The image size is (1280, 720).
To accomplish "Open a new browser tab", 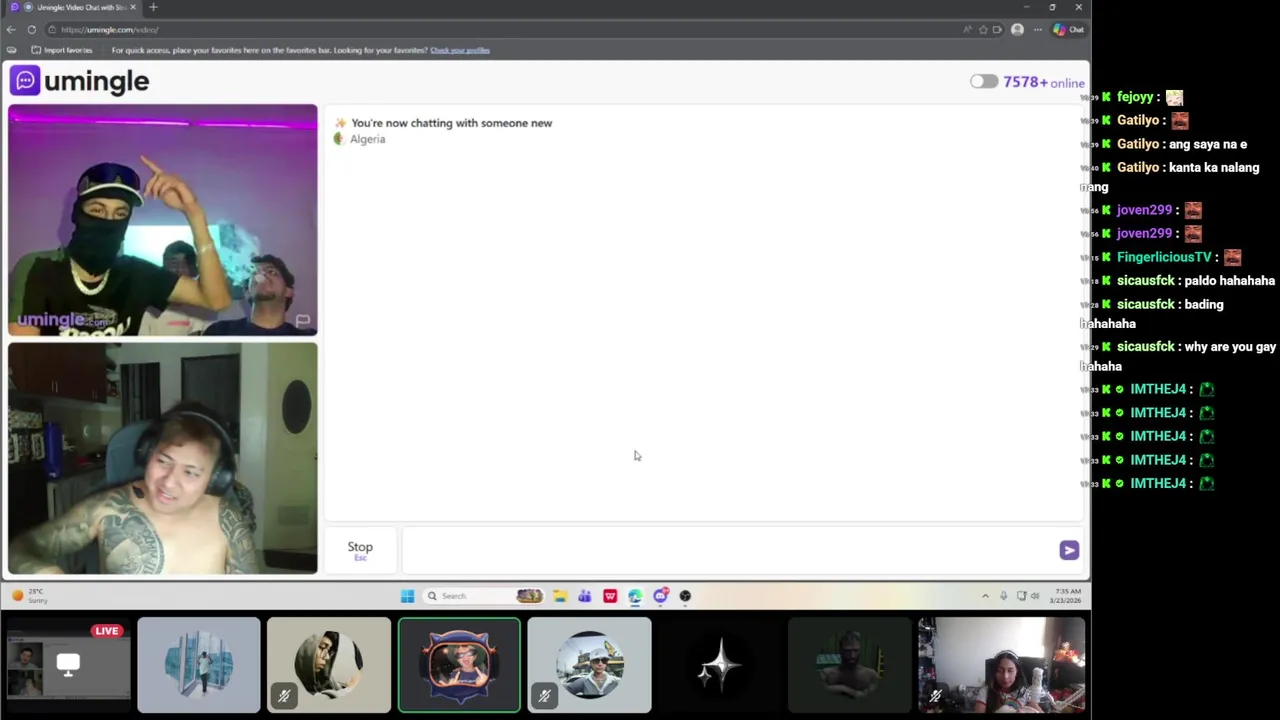I will 153,7.
